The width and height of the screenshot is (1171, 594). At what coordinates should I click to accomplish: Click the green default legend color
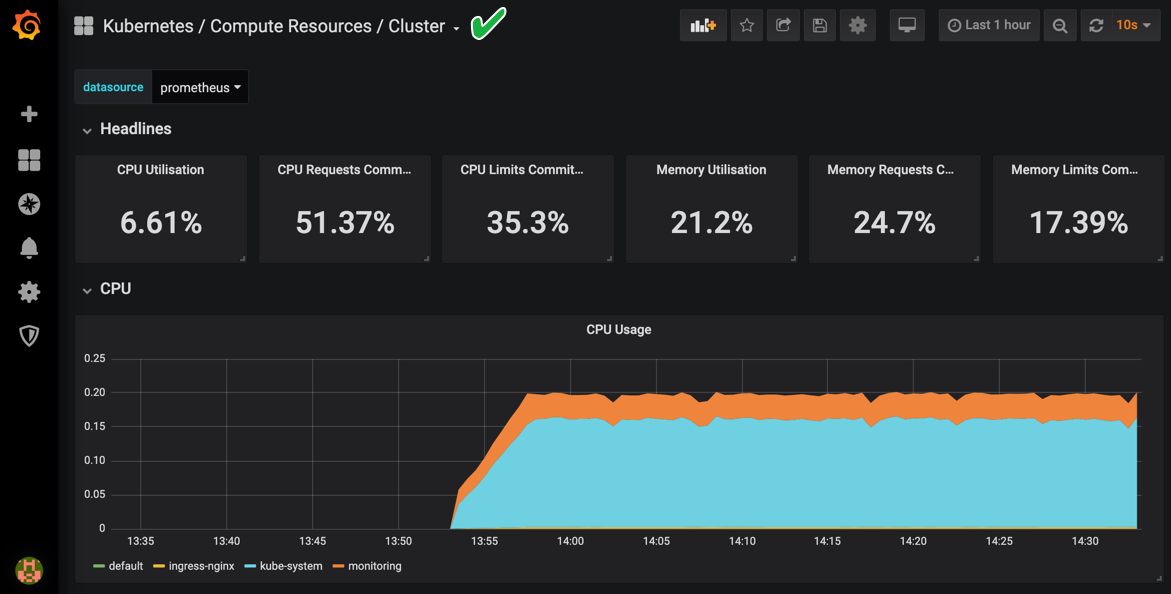coord(99,566)
